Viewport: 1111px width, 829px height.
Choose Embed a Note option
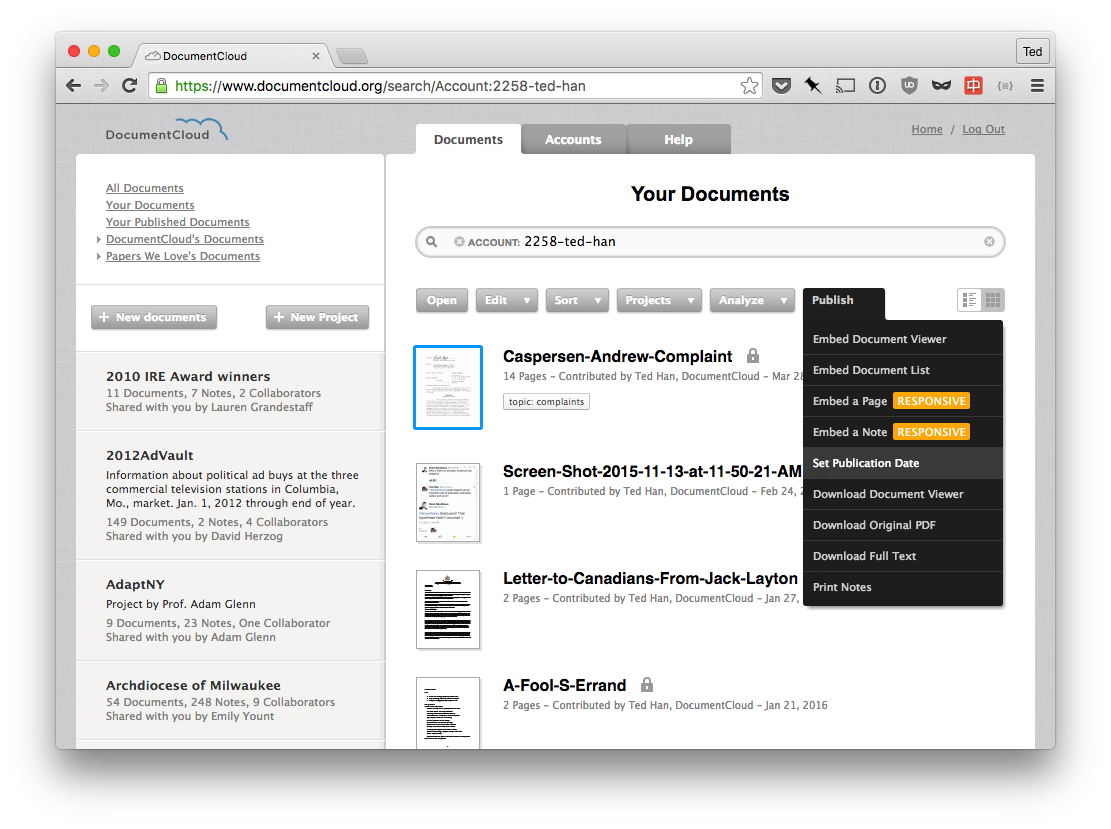[x=903, y=432]
